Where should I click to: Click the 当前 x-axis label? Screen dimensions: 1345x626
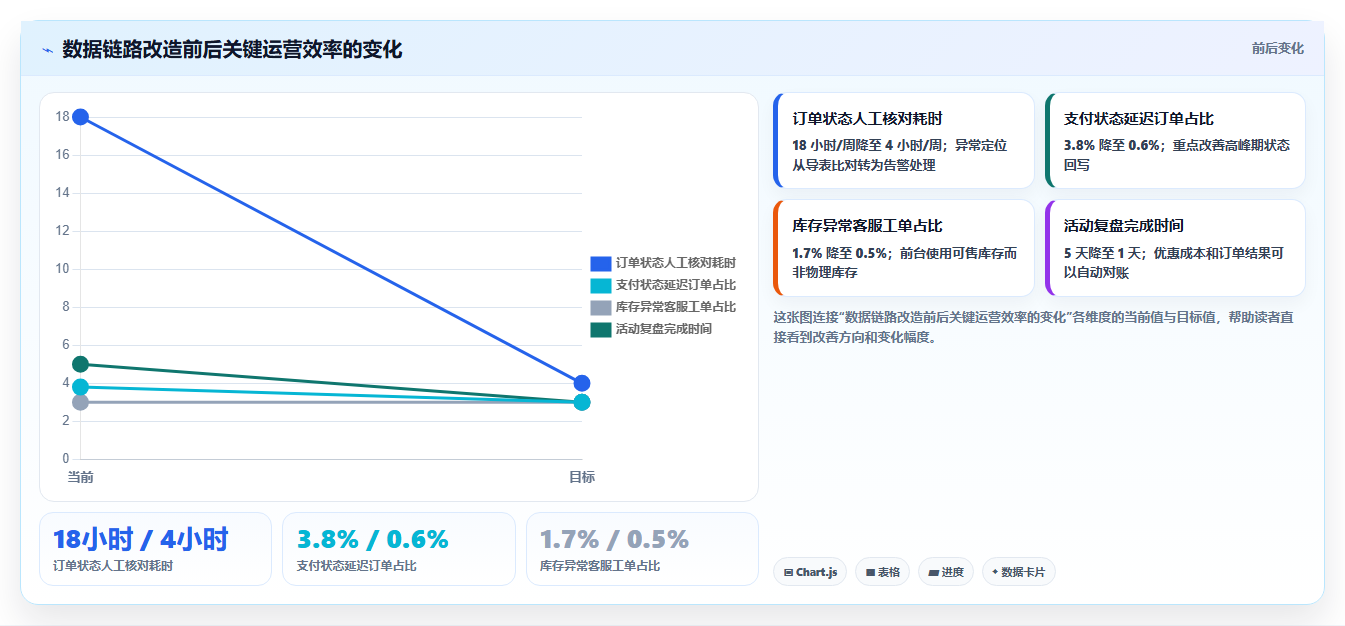(81, 477)
